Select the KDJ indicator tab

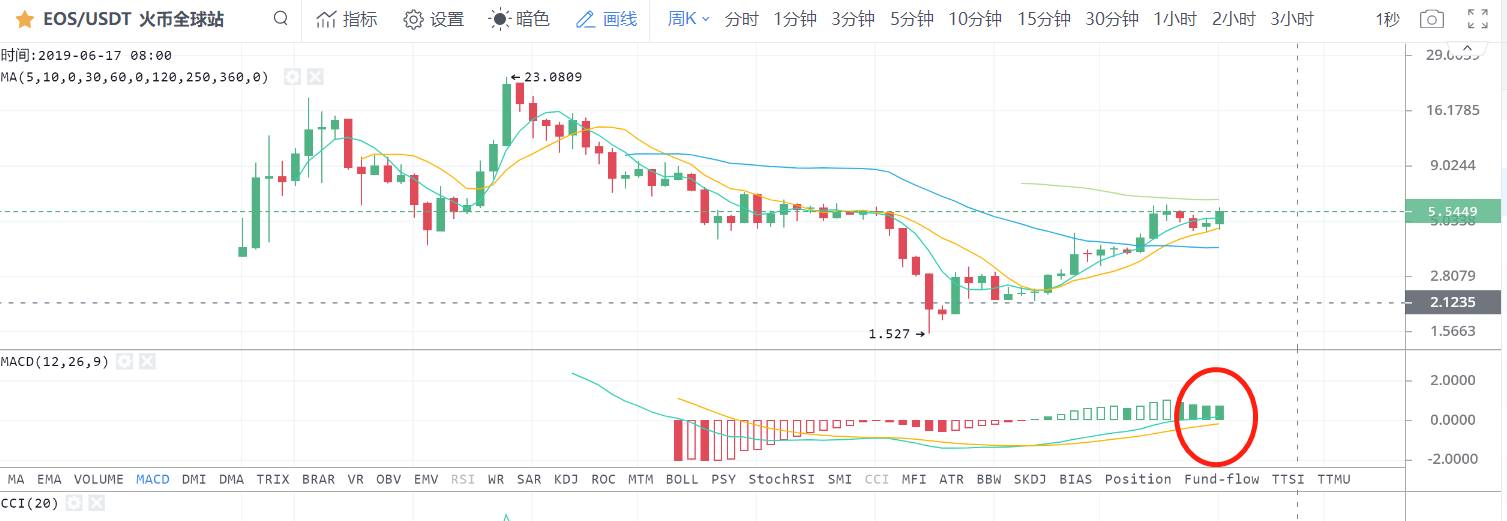pos(566,479)
